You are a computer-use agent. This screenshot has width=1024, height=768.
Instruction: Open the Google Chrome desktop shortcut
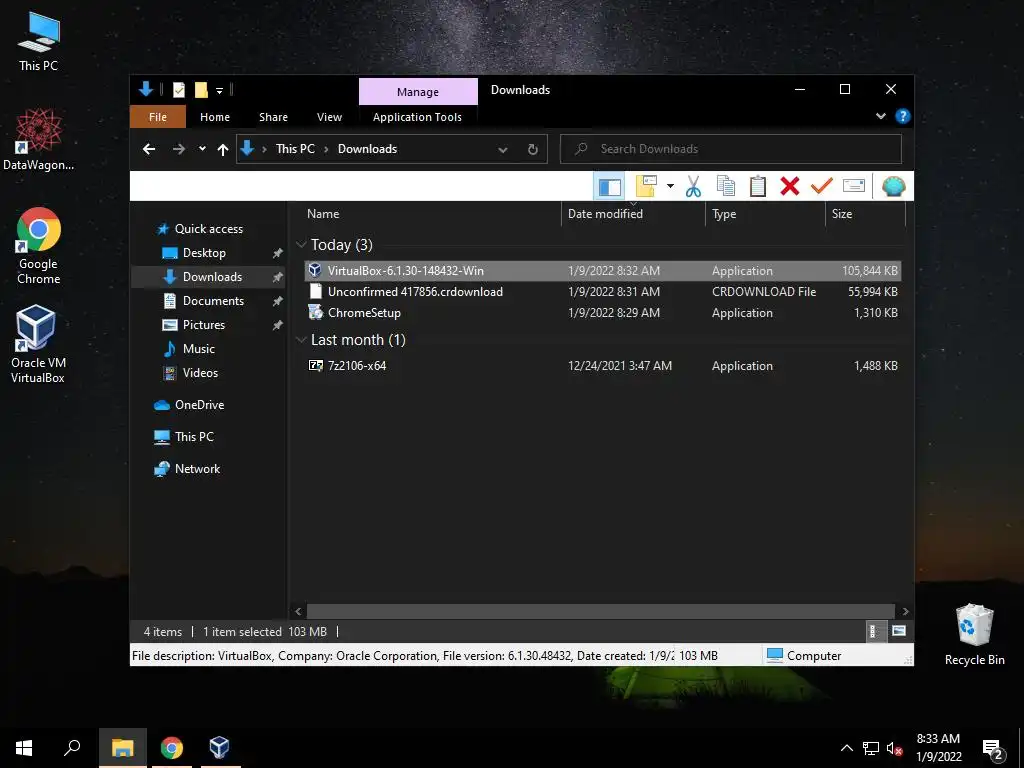39,246
